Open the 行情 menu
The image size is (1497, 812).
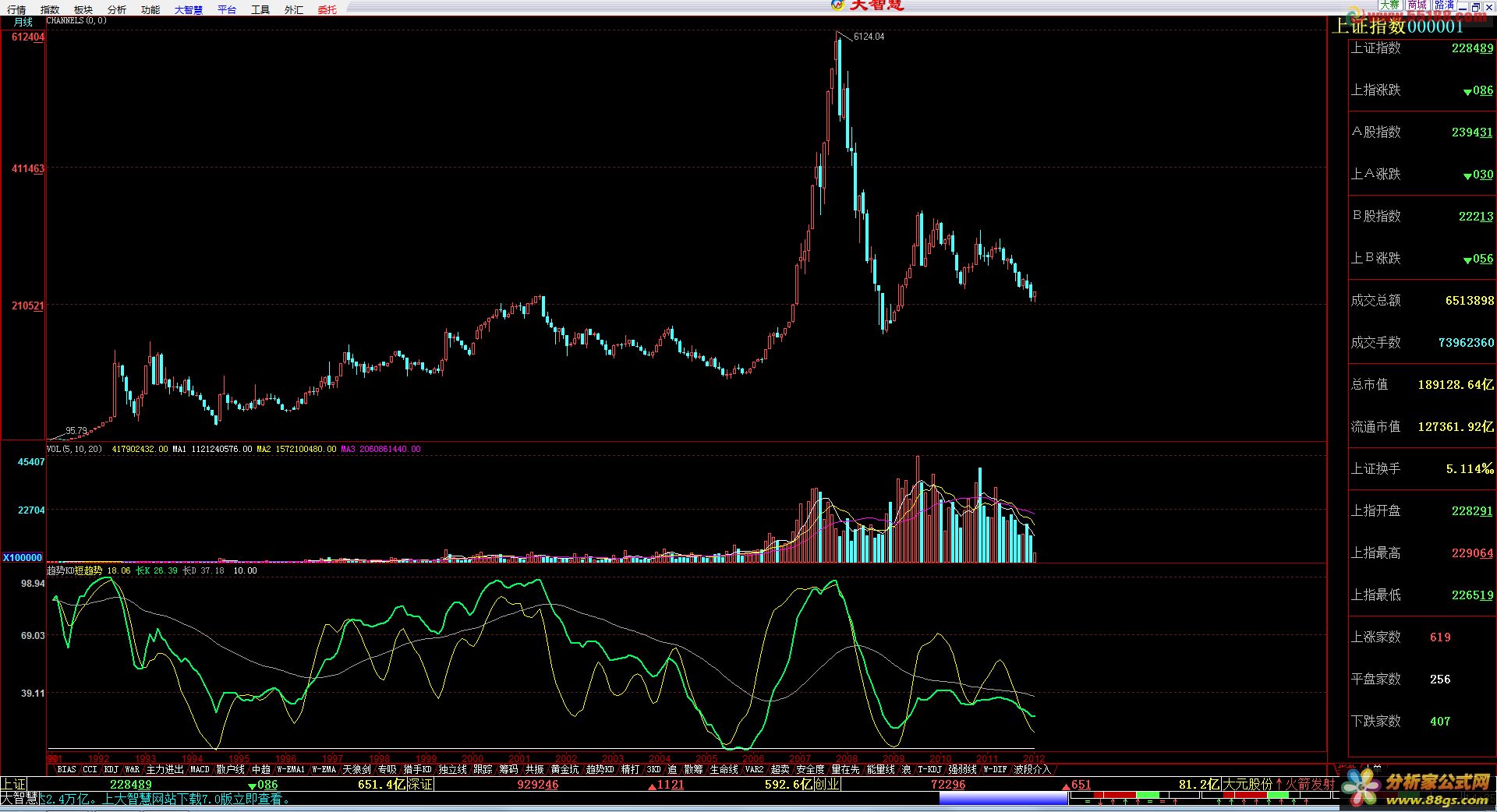point(16,10)
